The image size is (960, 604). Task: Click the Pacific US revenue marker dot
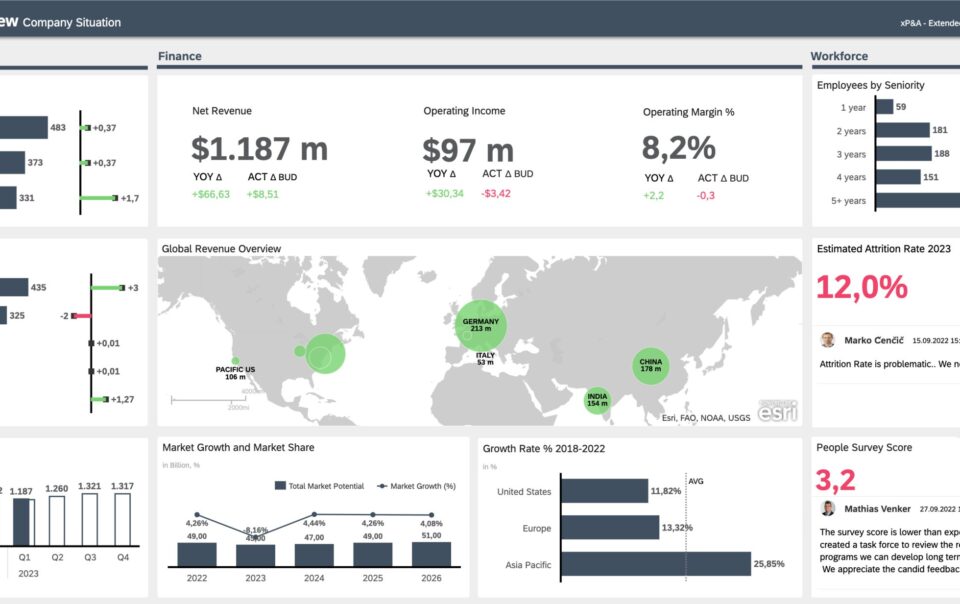pyautogui.click(x=236, y=360)
